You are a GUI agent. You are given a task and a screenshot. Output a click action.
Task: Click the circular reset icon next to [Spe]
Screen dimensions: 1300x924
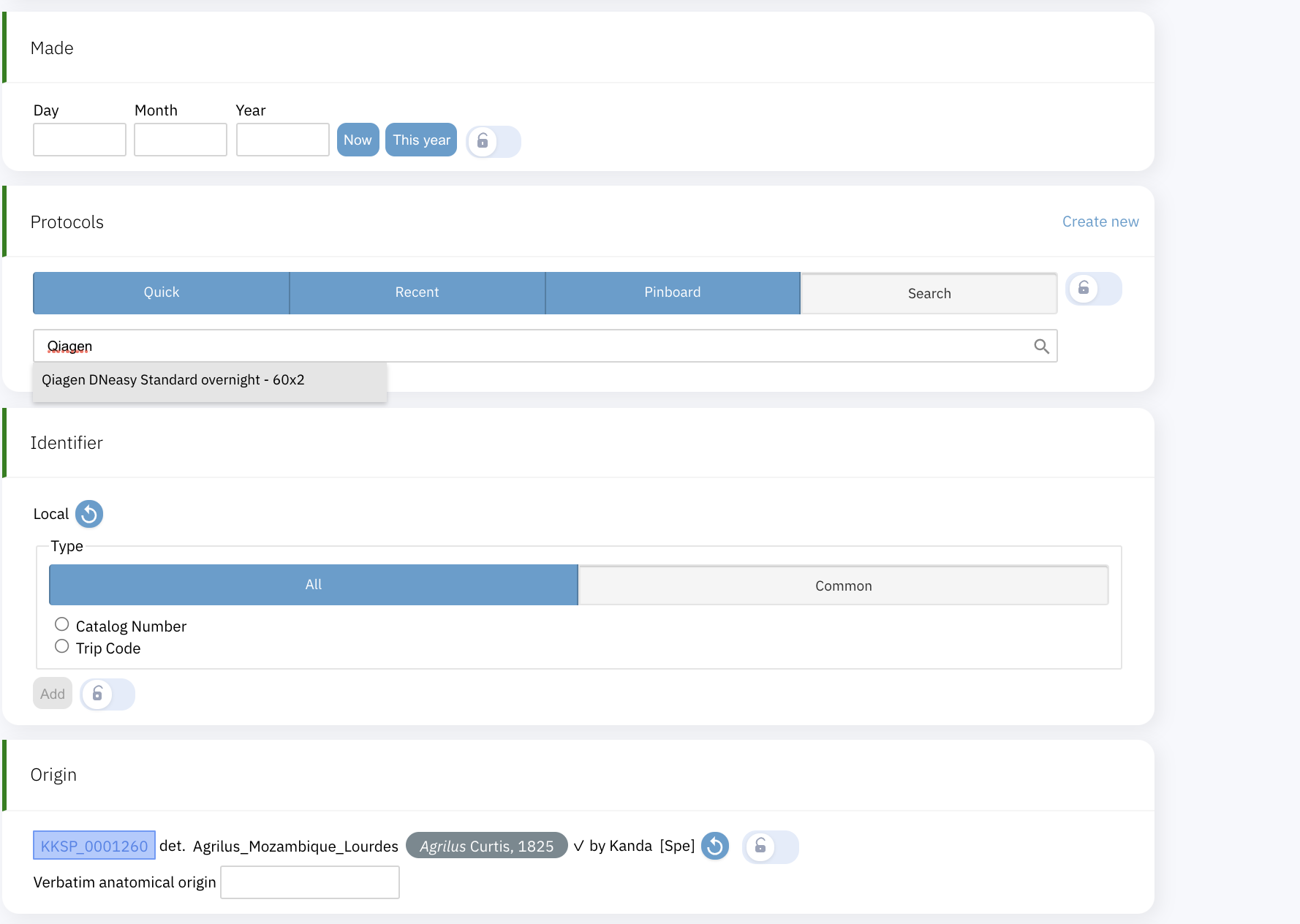click(715, 846)
